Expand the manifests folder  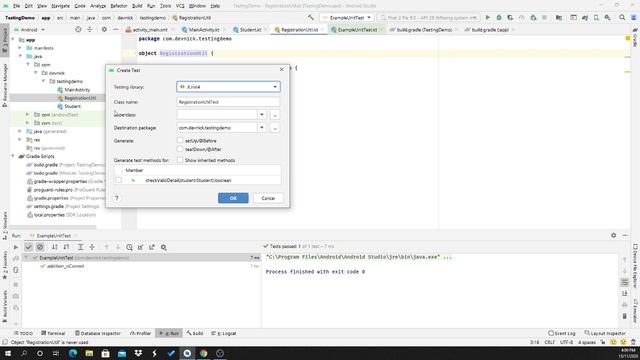[20, 48]
